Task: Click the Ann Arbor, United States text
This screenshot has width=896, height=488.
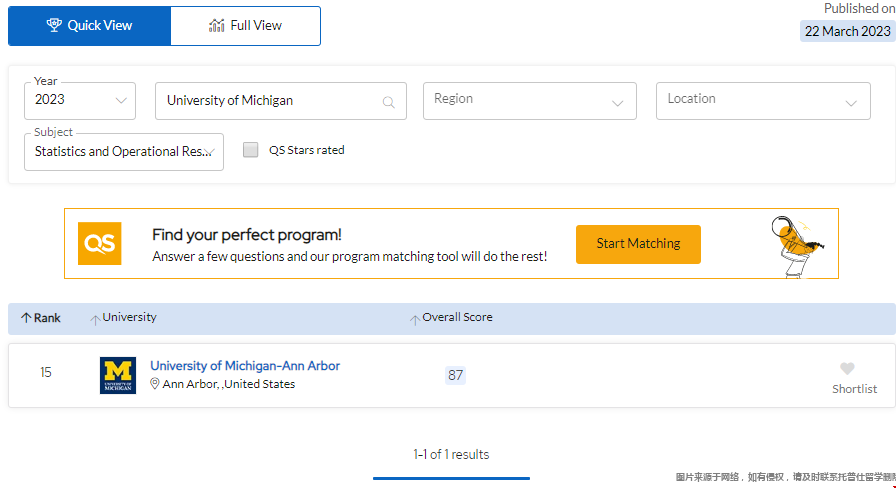Action: pos(229,384)
